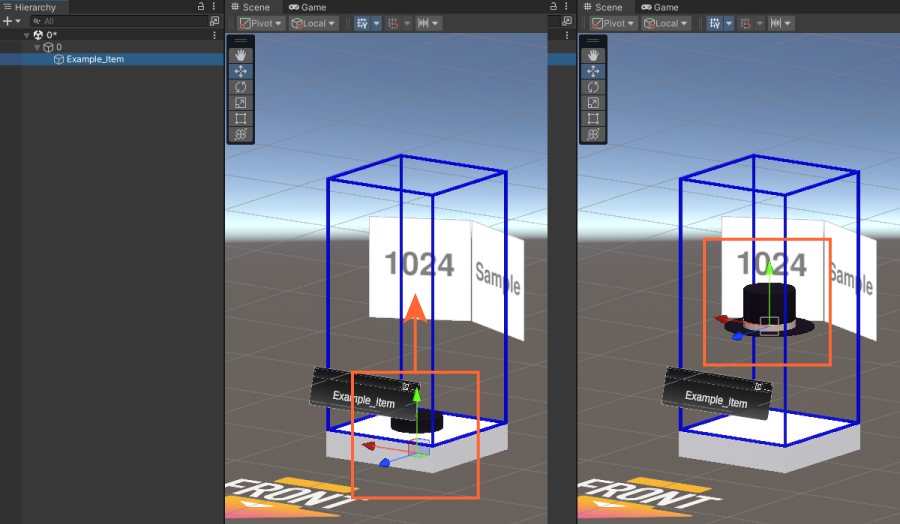This screenshot has width=900, height=524.
Task: Select the Move tool in right Scene view
Action: 593,71
